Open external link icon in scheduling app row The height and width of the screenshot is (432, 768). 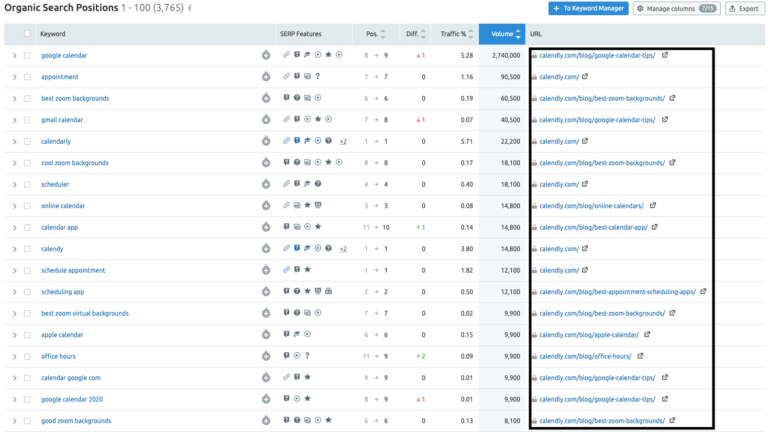click(703, 291)
